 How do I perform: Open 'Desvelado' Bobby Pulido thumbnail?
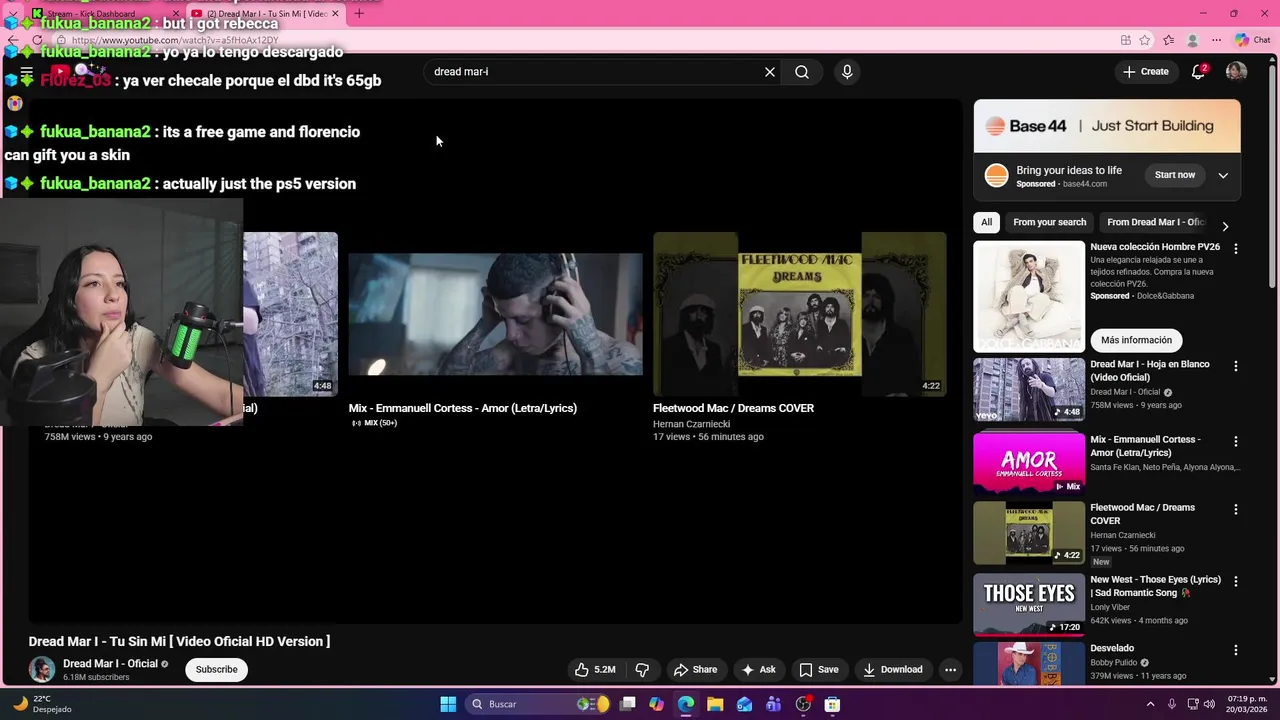pos(1029,665)
